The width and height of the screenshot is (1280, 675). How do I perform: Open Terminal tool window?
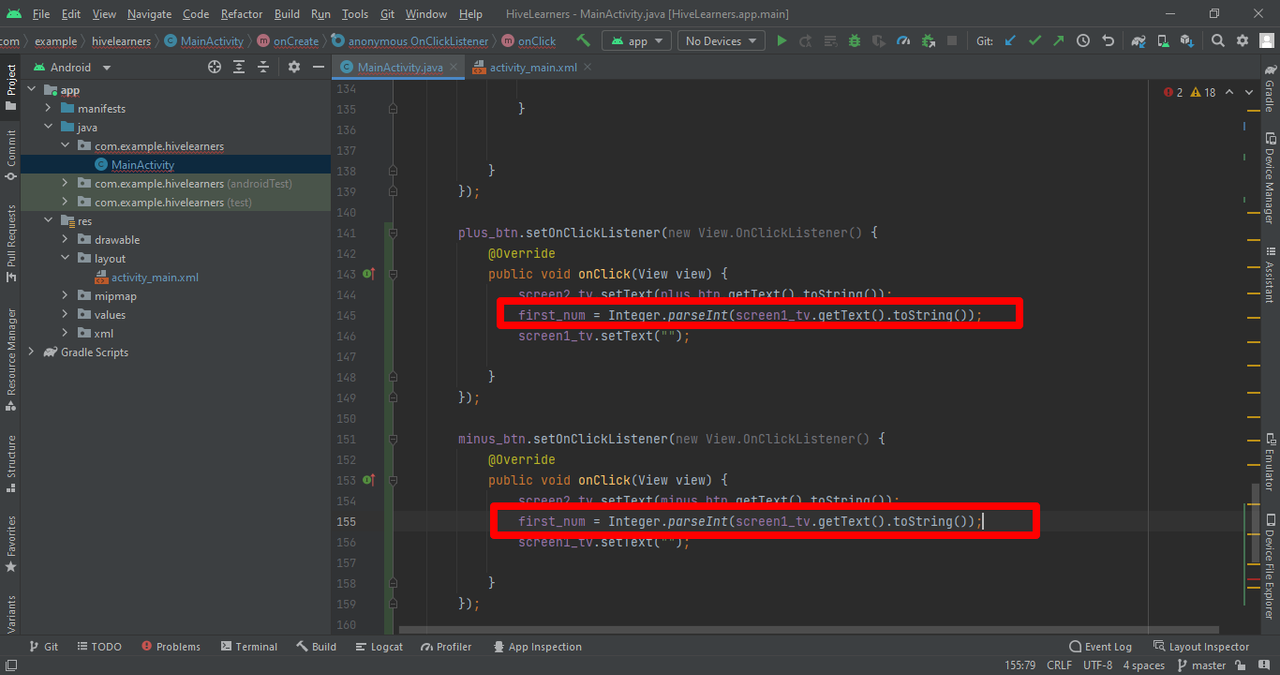pyautogui.click(x=249, y=647)
